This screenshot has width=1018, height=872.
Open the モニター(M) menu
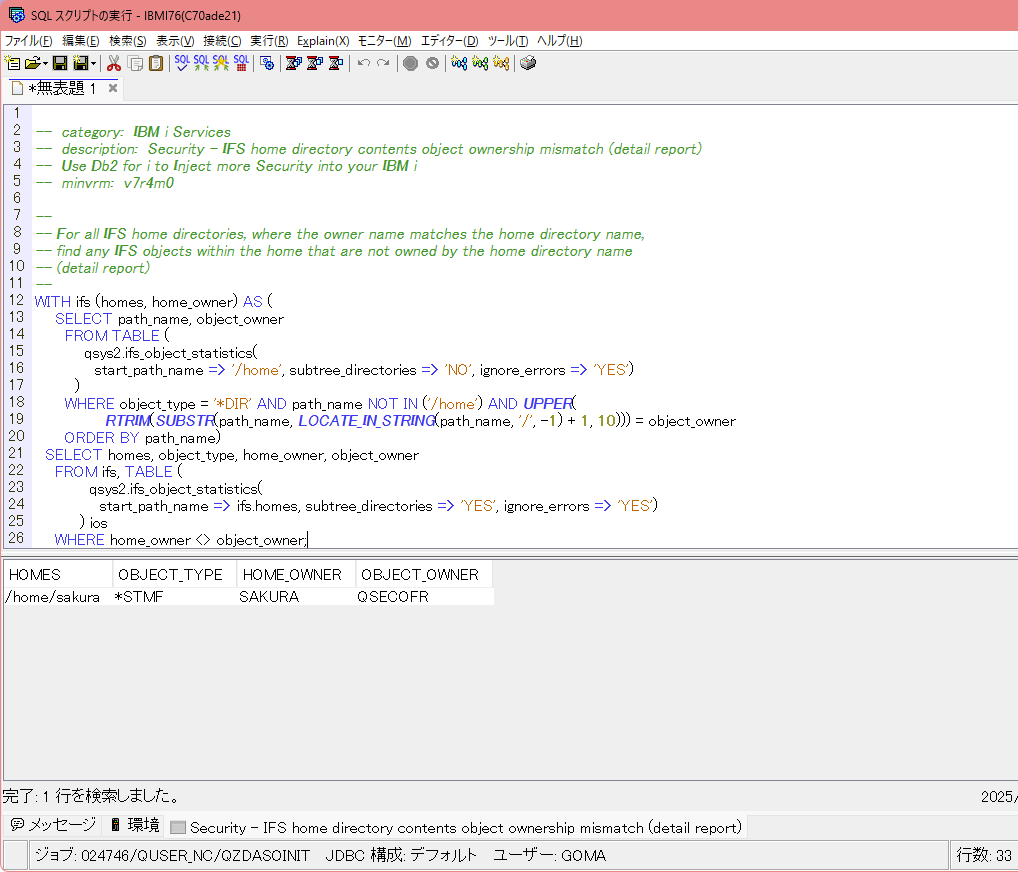click(384, 41)
